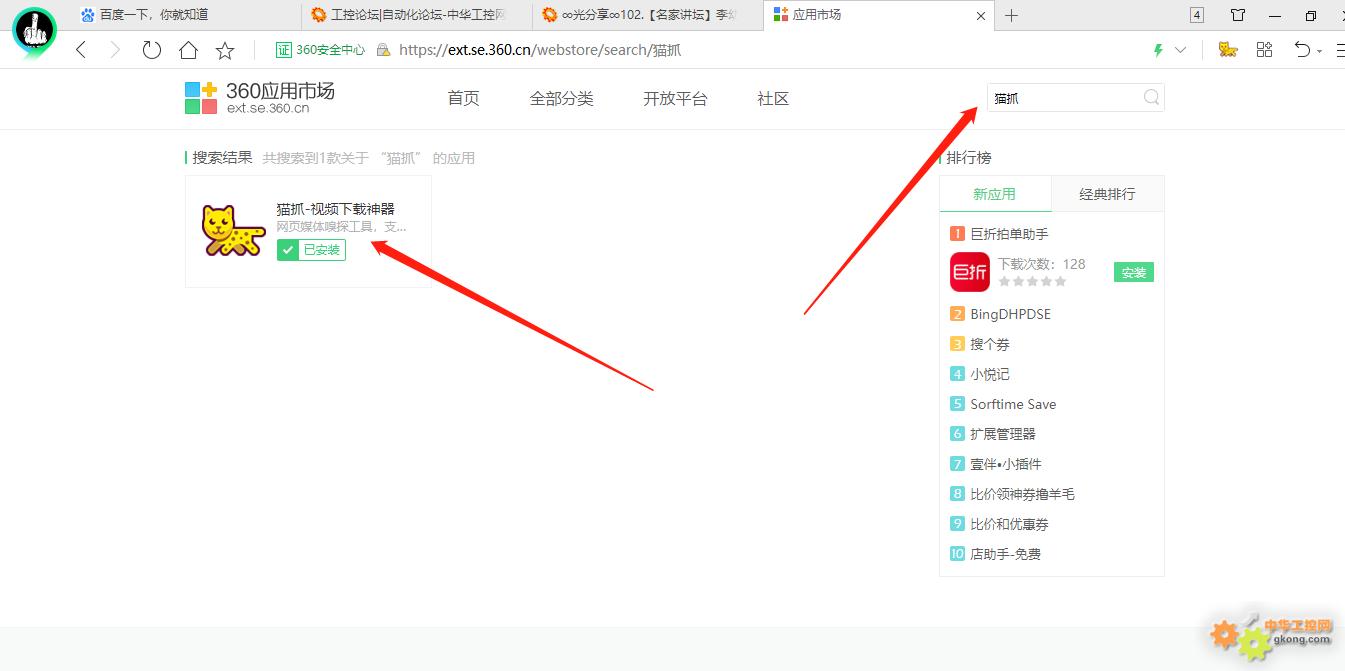Open 店助手-免费 in the ranking list
1345x671 pixels.
coord(1005,554)
